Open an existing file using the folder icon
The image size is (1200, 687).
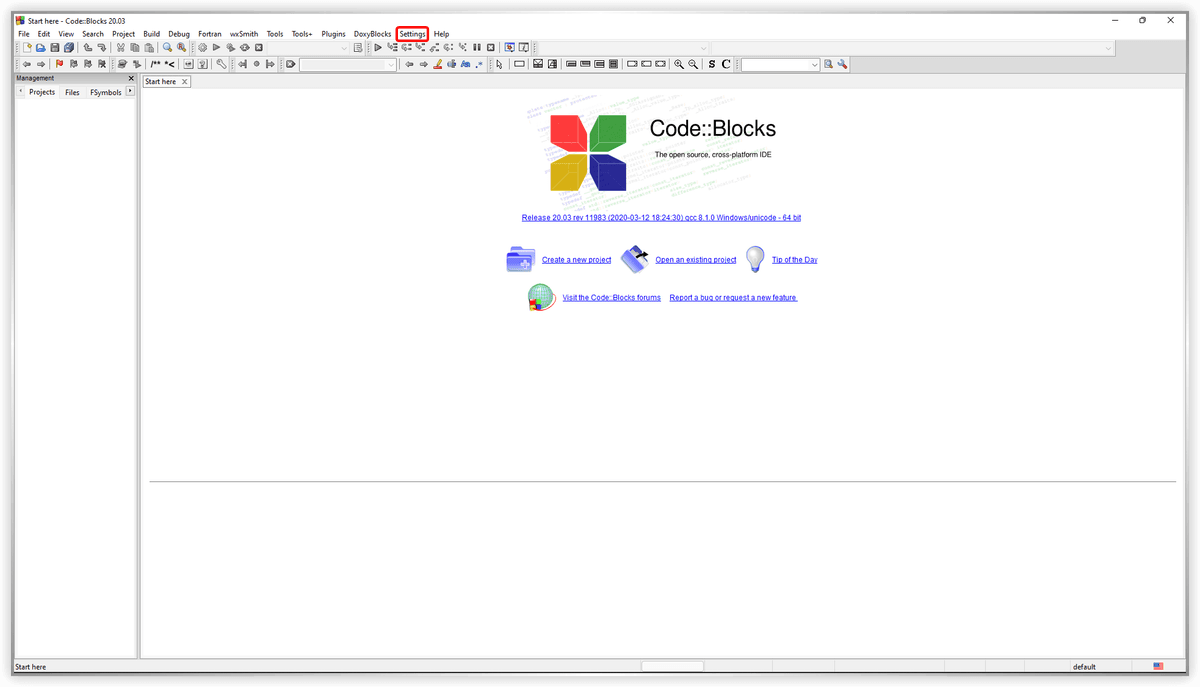tap(40, 47)
